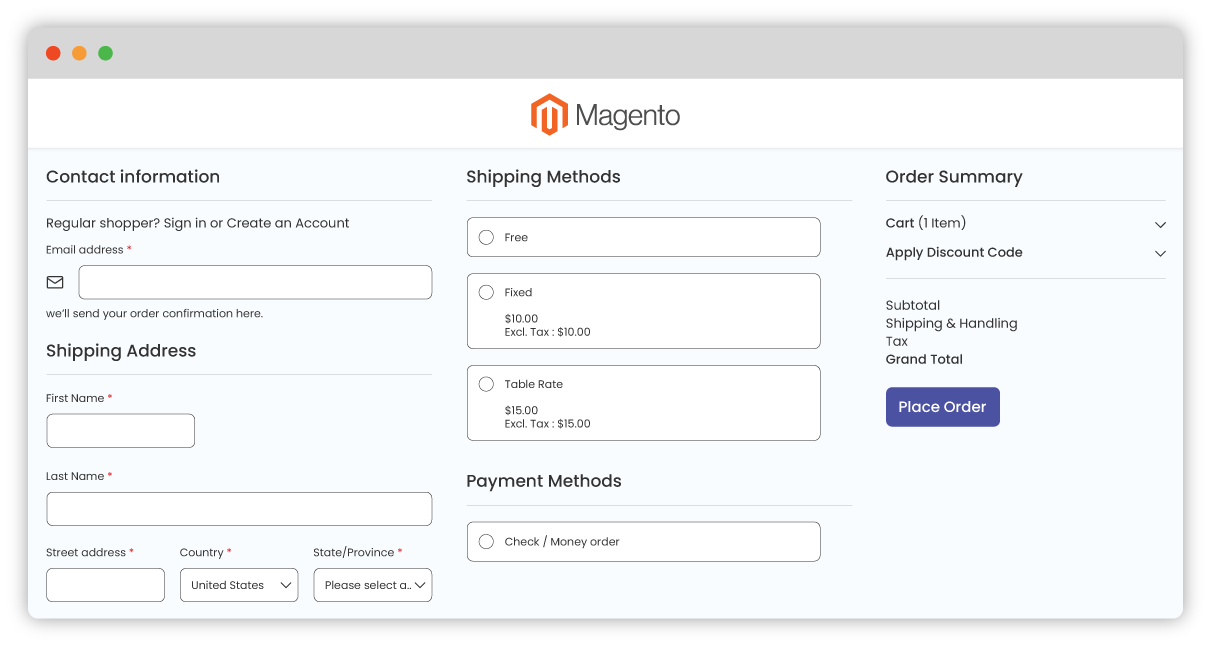Click the Create an Account link

[x=288, y=223]
